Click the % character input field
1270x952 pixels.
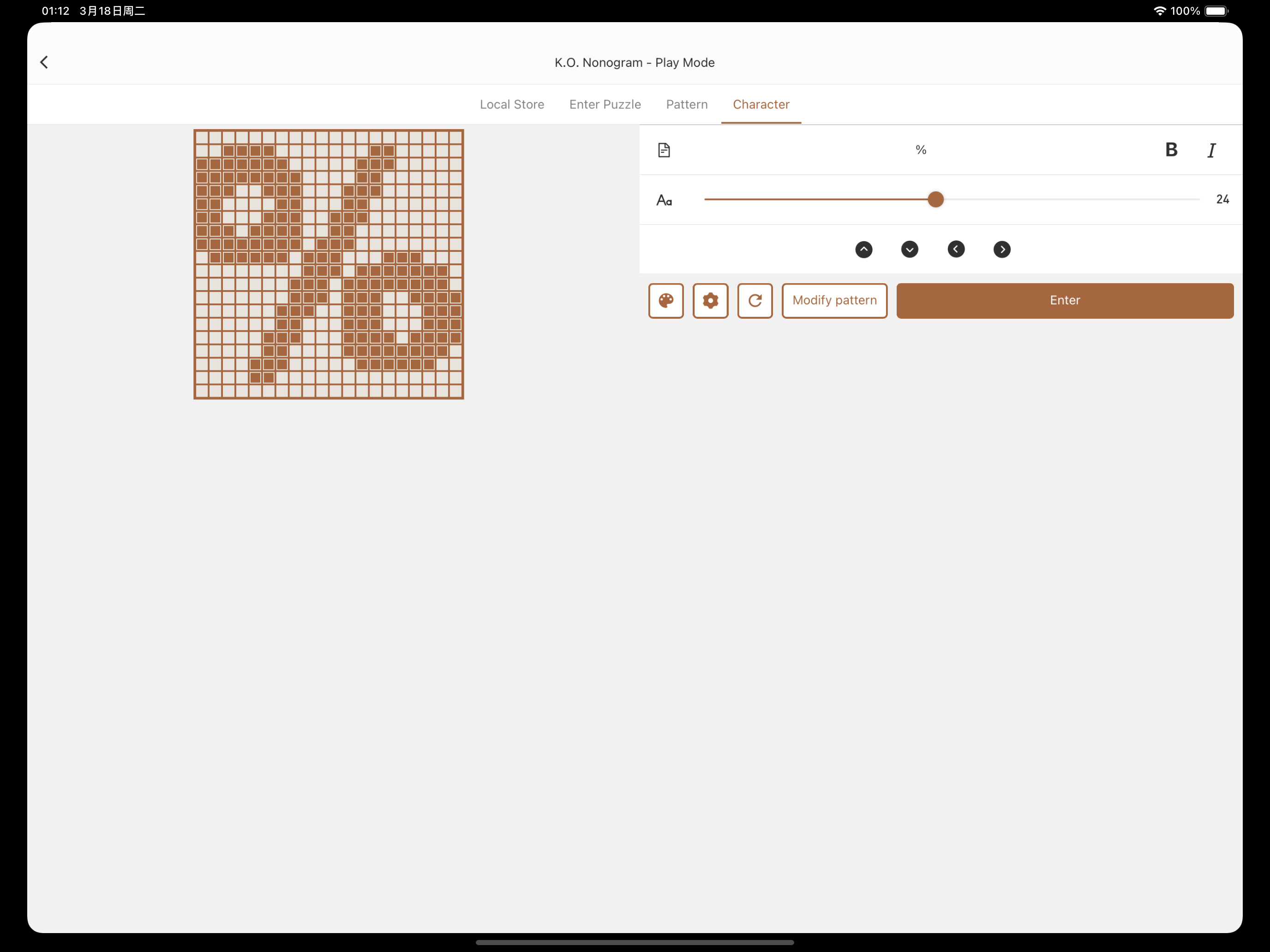point(920,150)
